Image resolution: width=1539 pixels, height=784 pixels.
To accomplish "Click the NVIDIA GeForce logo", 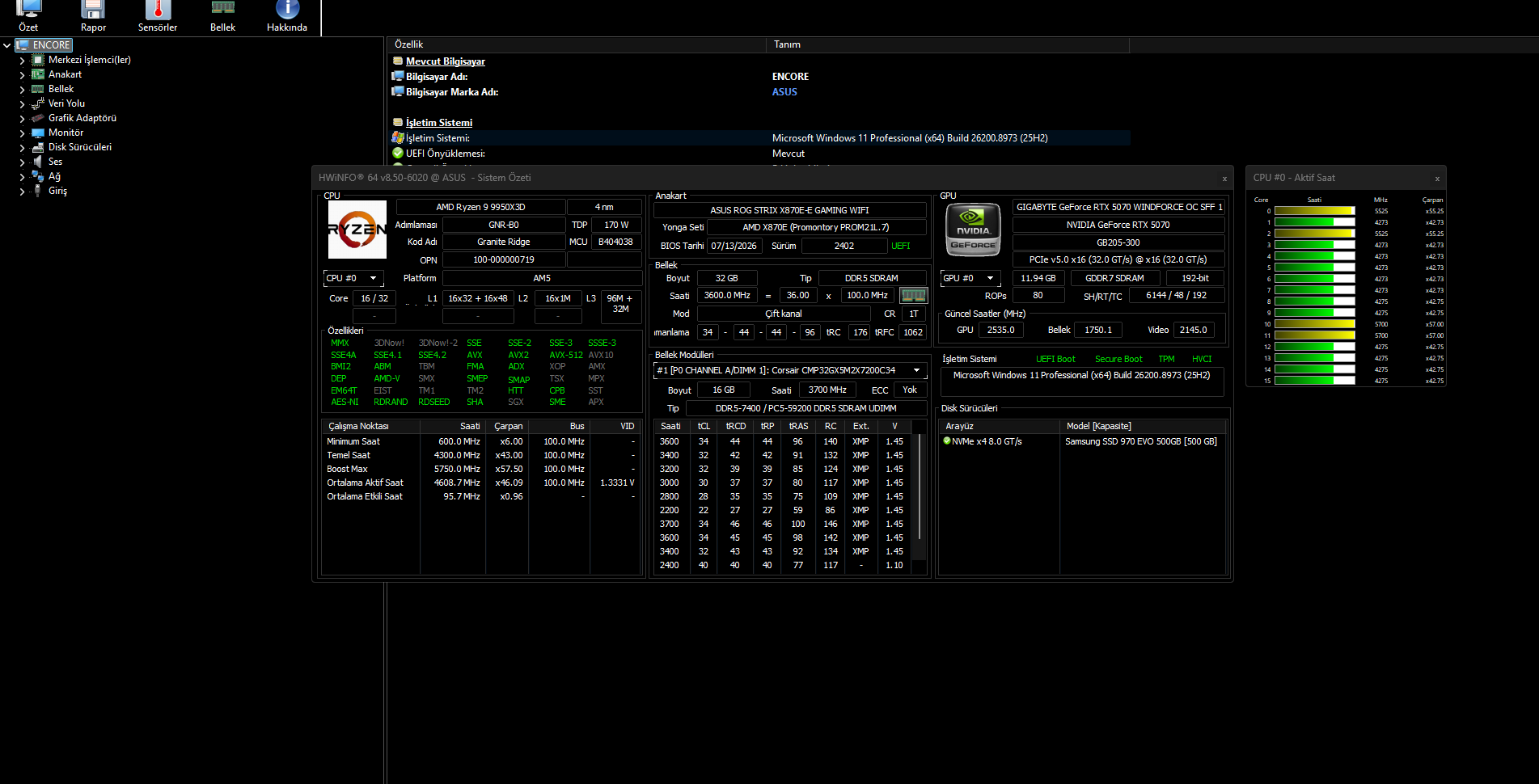I will coord(974,230).
